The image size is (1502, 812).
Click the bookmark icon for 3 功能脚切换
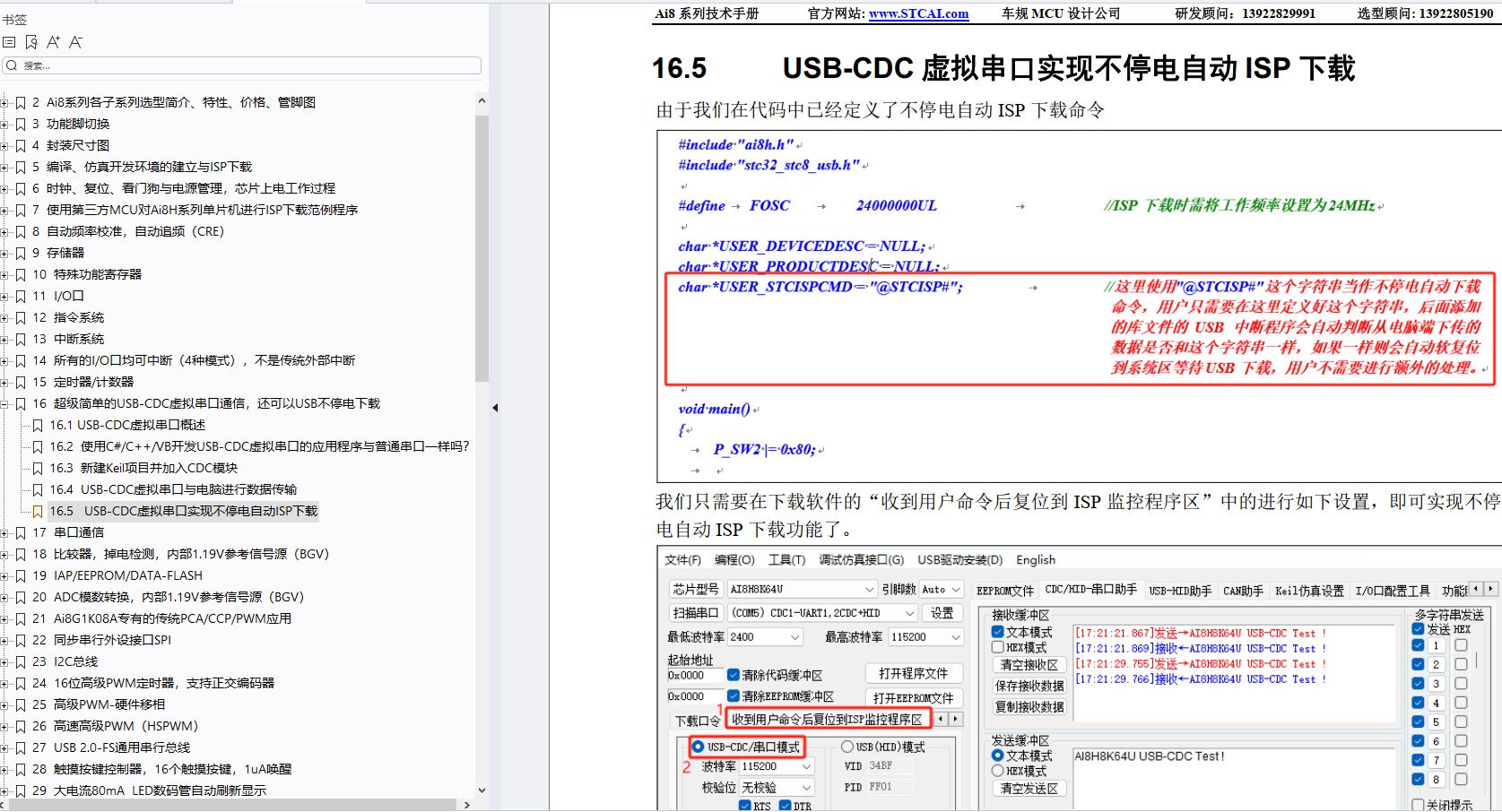point(21,124)
